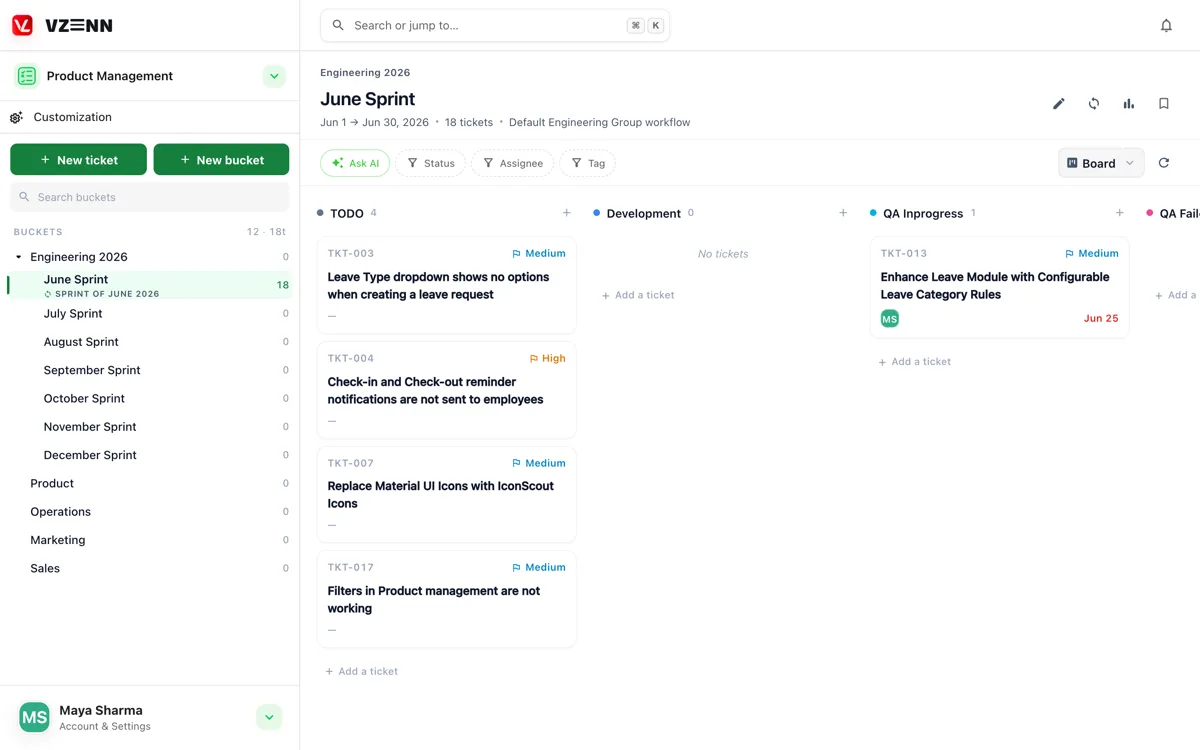Click the New ticket button
Viewport: 1200px width, 750px height.
tap(79, 160)
